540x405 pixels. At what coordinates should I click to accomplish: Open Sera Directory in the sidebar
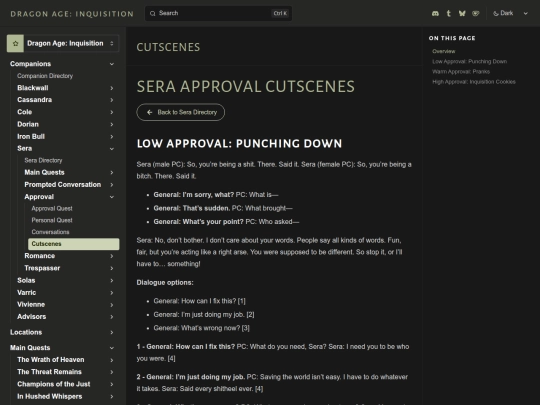coord(43,160)
